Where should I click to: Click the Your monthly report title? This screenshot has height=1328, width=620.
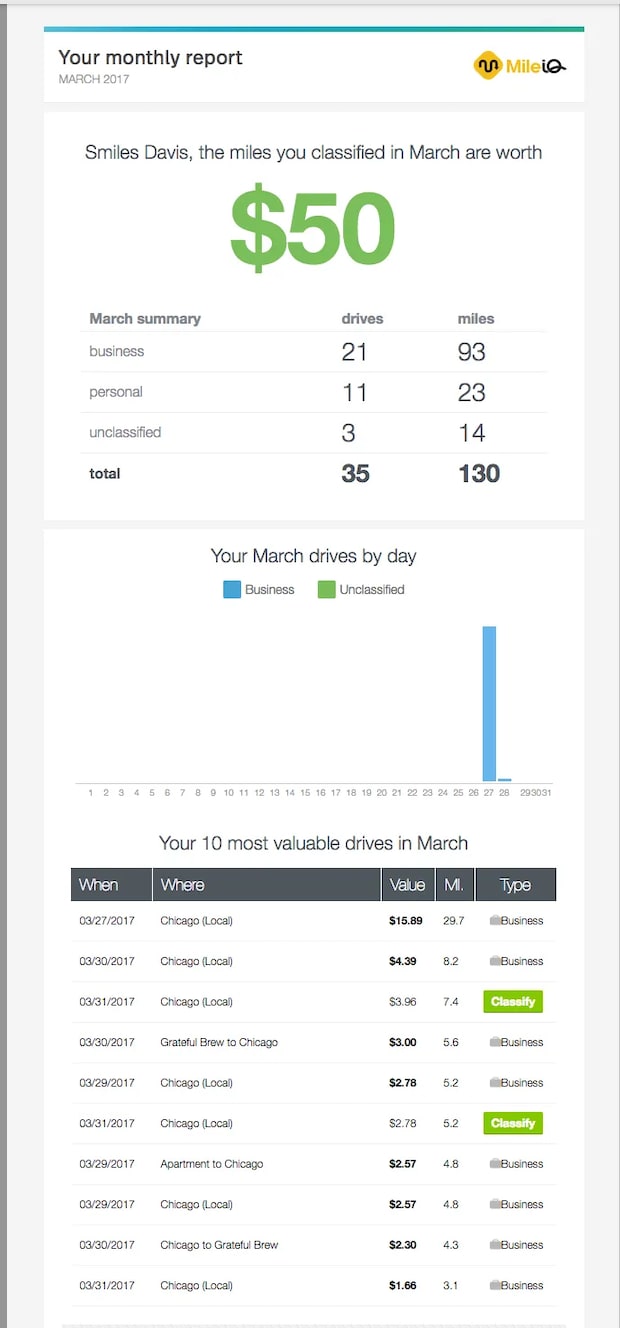click(150, 58)
